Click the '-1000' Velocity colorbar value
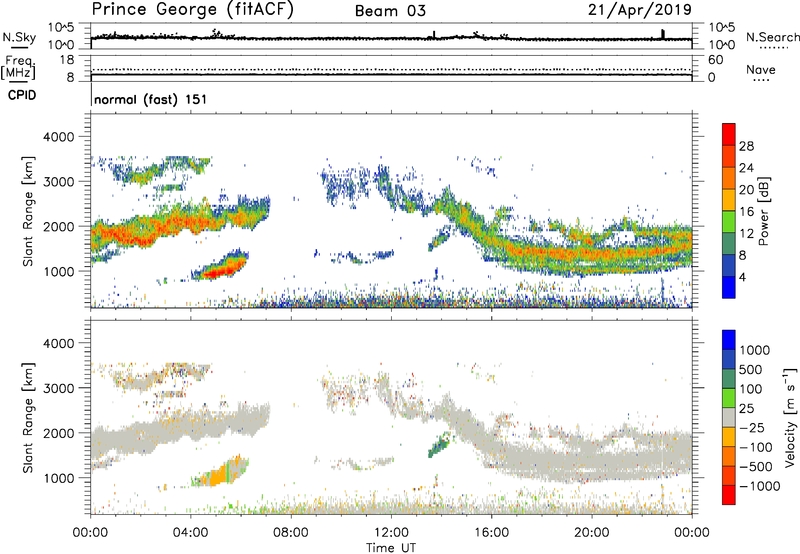This screenshot has height=554, width=800. (760, 486)
